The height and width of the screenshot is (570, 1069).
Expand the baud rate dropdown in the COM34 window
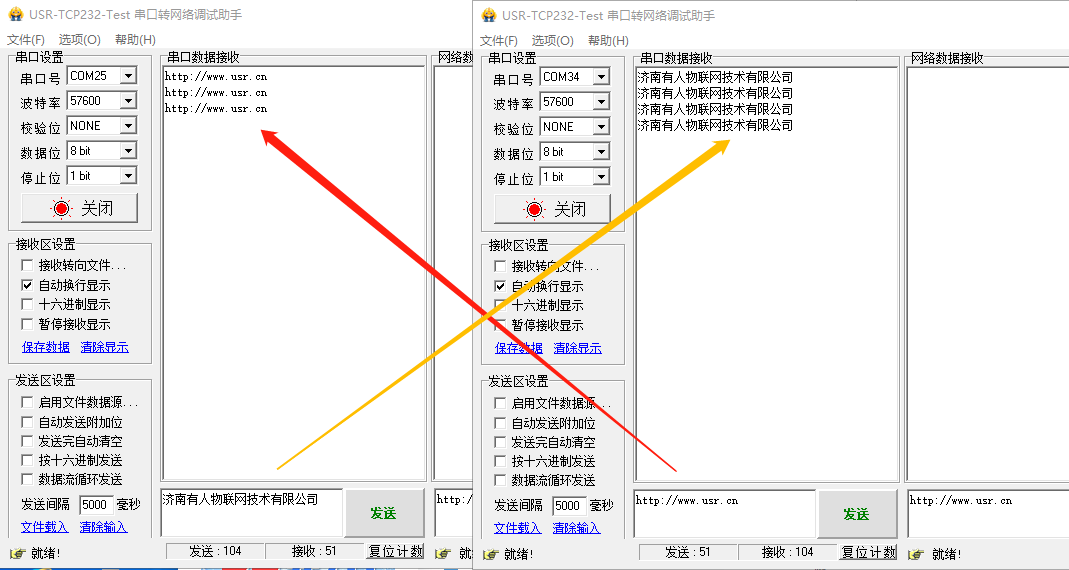coord(600,102)
